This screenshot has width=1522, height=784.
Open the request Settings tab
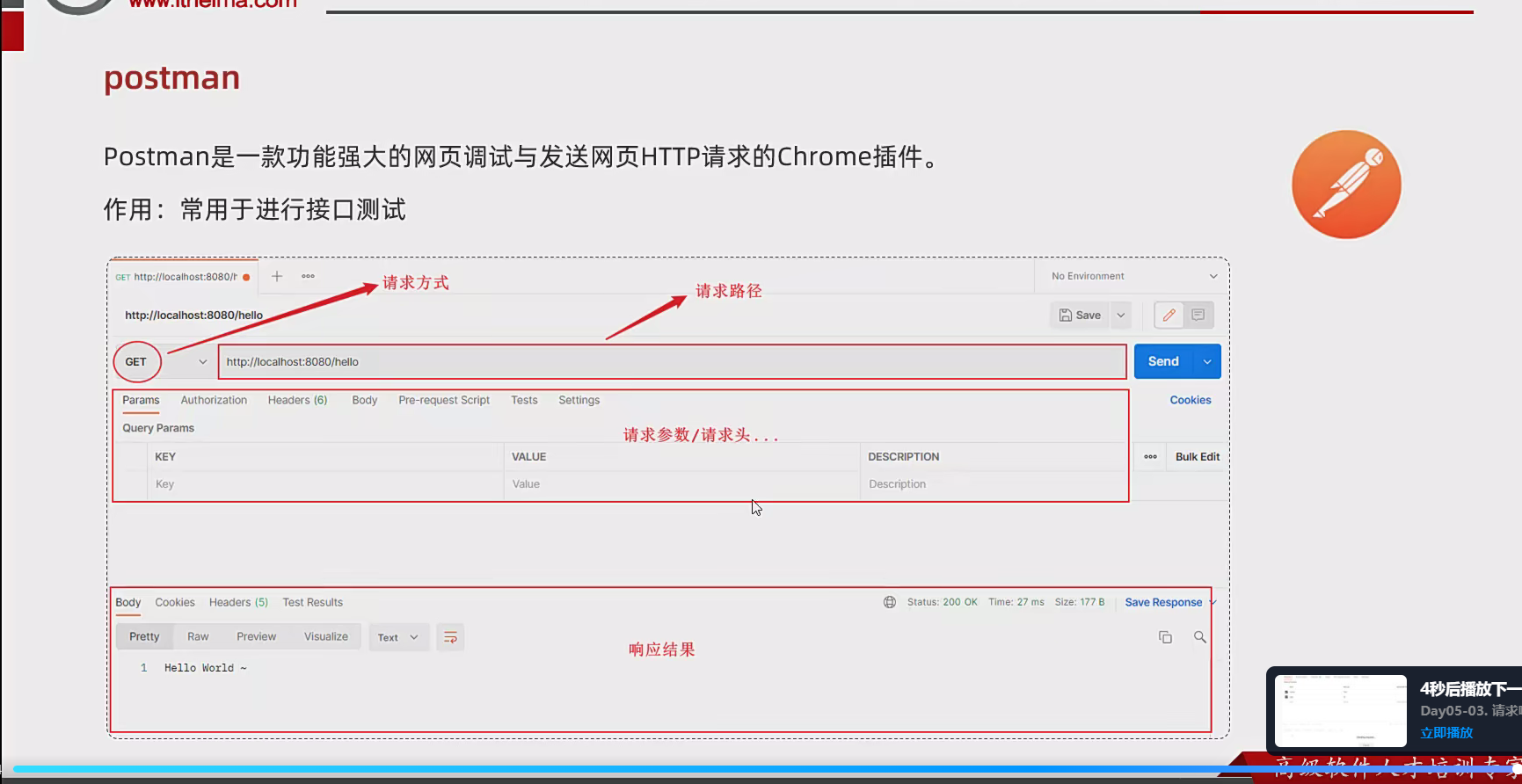(x=579, y=400)
